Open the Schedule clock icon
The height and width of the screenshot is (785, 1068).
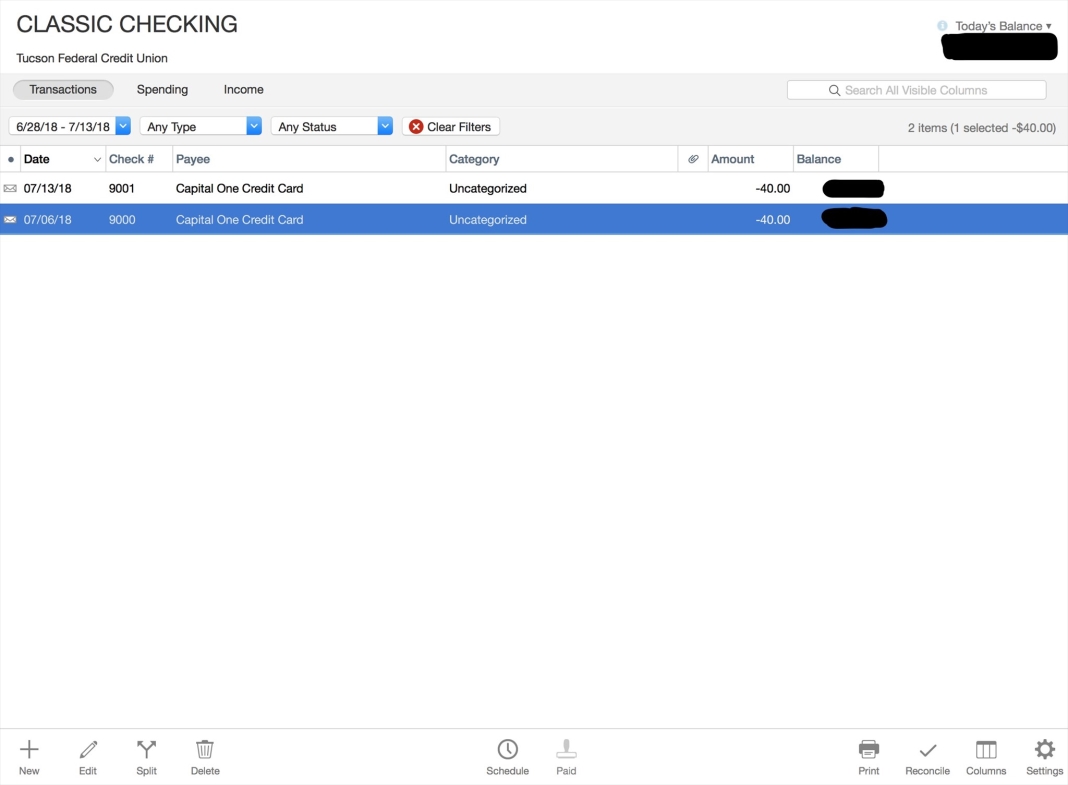point(507,750)
